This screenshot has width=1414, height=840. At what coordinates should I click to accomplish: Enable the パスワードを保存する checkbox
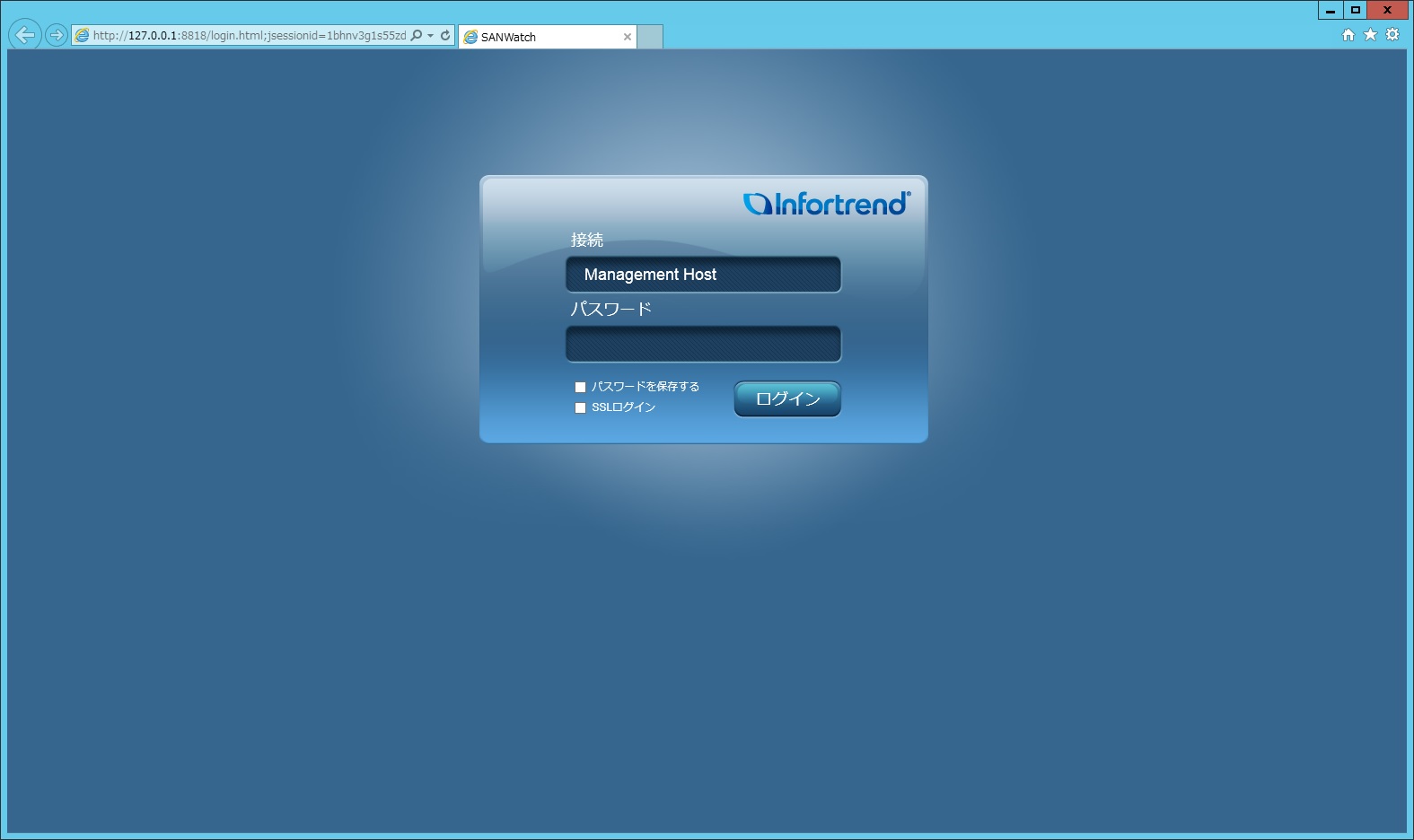point(580,388)
